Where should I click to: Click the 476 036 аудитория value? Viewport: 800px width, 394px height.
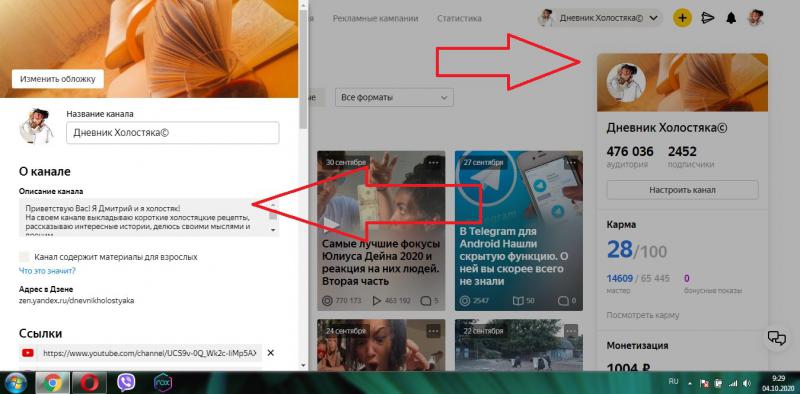630,152
